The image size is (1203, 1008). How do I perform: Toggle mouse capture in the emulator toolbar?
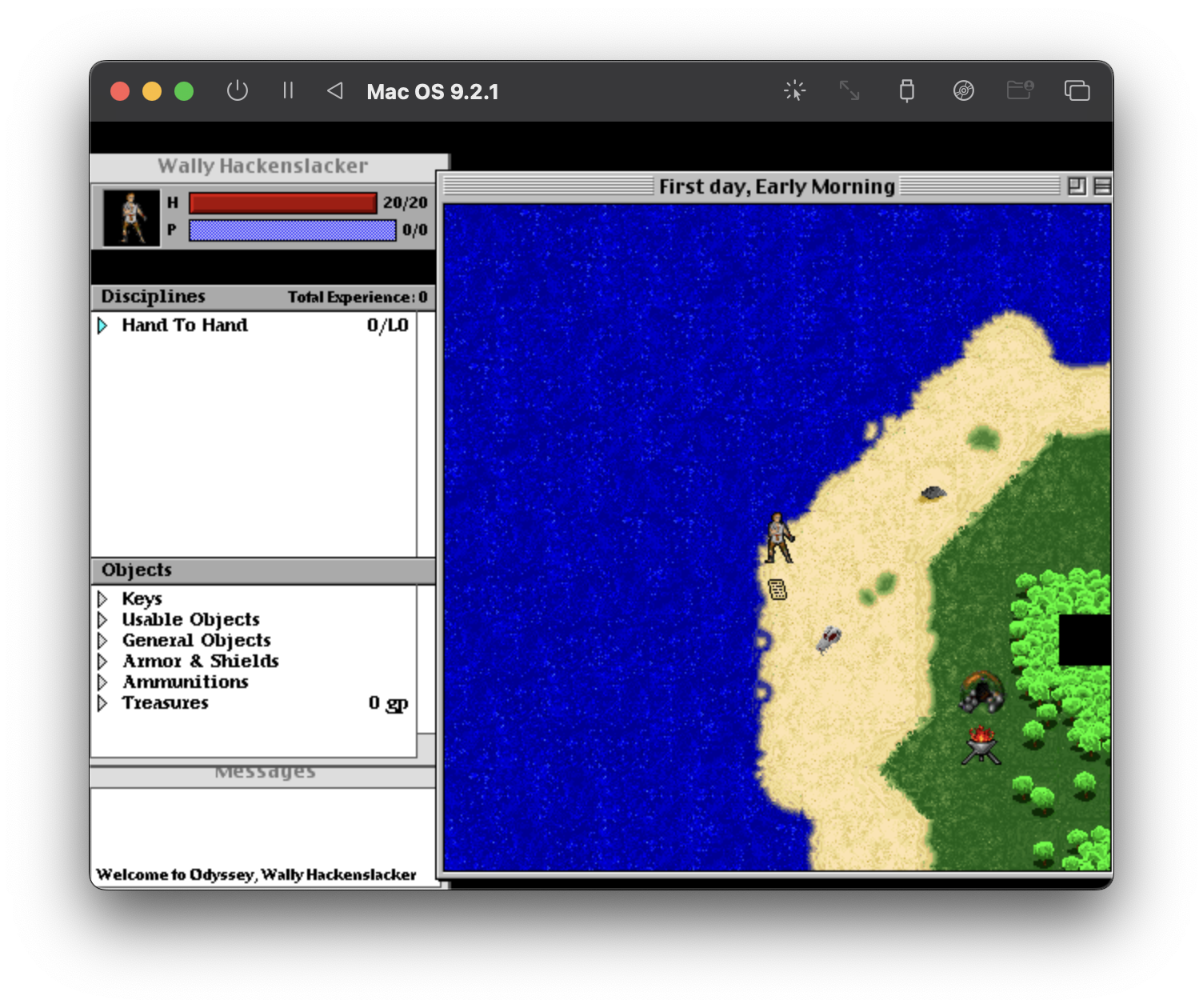[x=794, y=91]
